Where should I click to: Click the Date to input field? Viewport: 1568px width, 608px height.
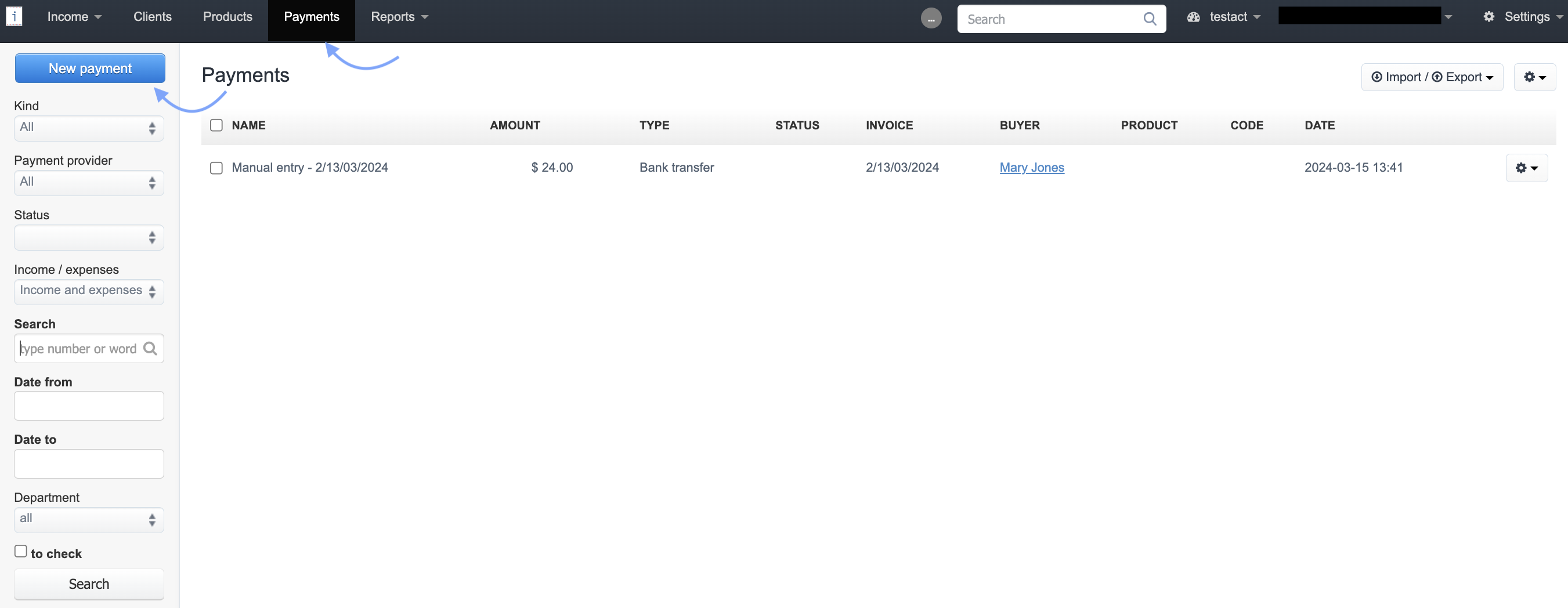coord(89,464)
